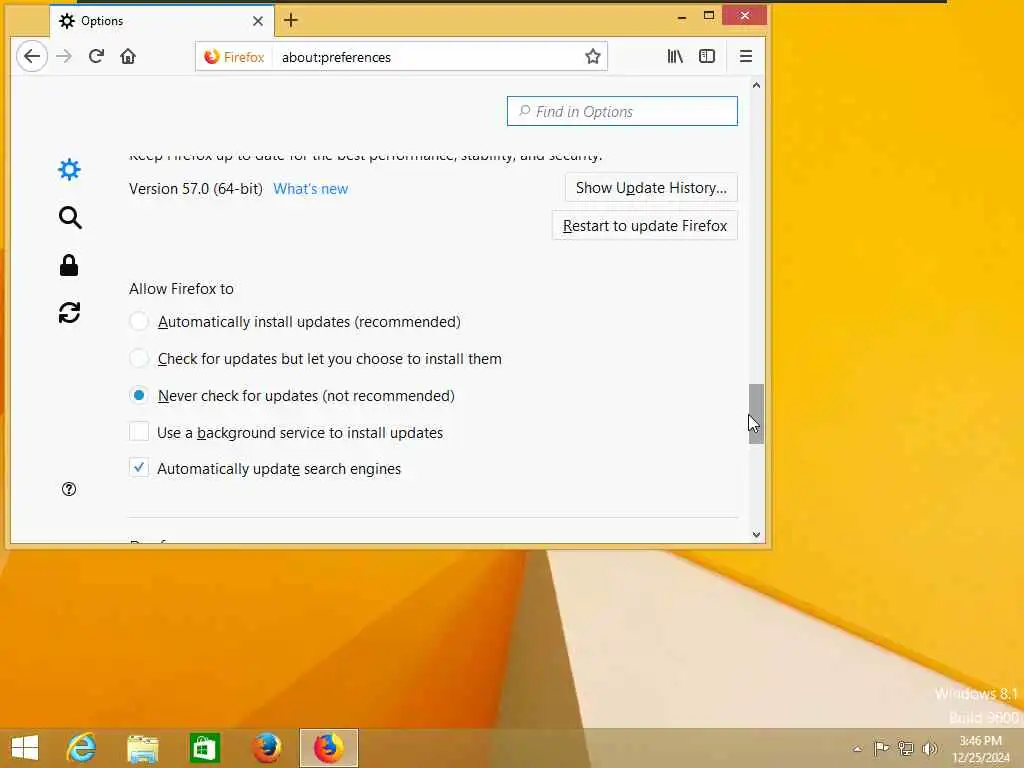This screenshot has height=768, width=1024.
Task: Open Action Center flag in tray
Action: 881,748
